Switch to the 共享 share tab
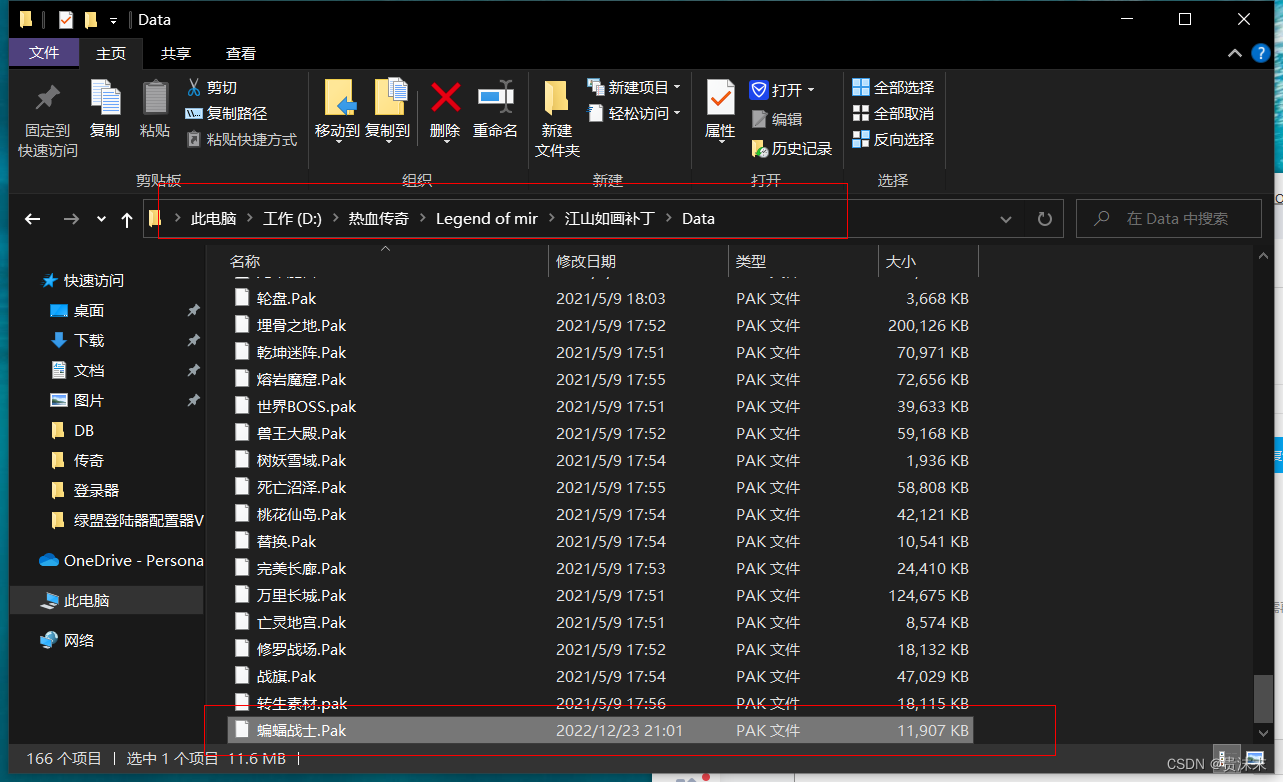The image size is (1283, 782). point(176,54)
